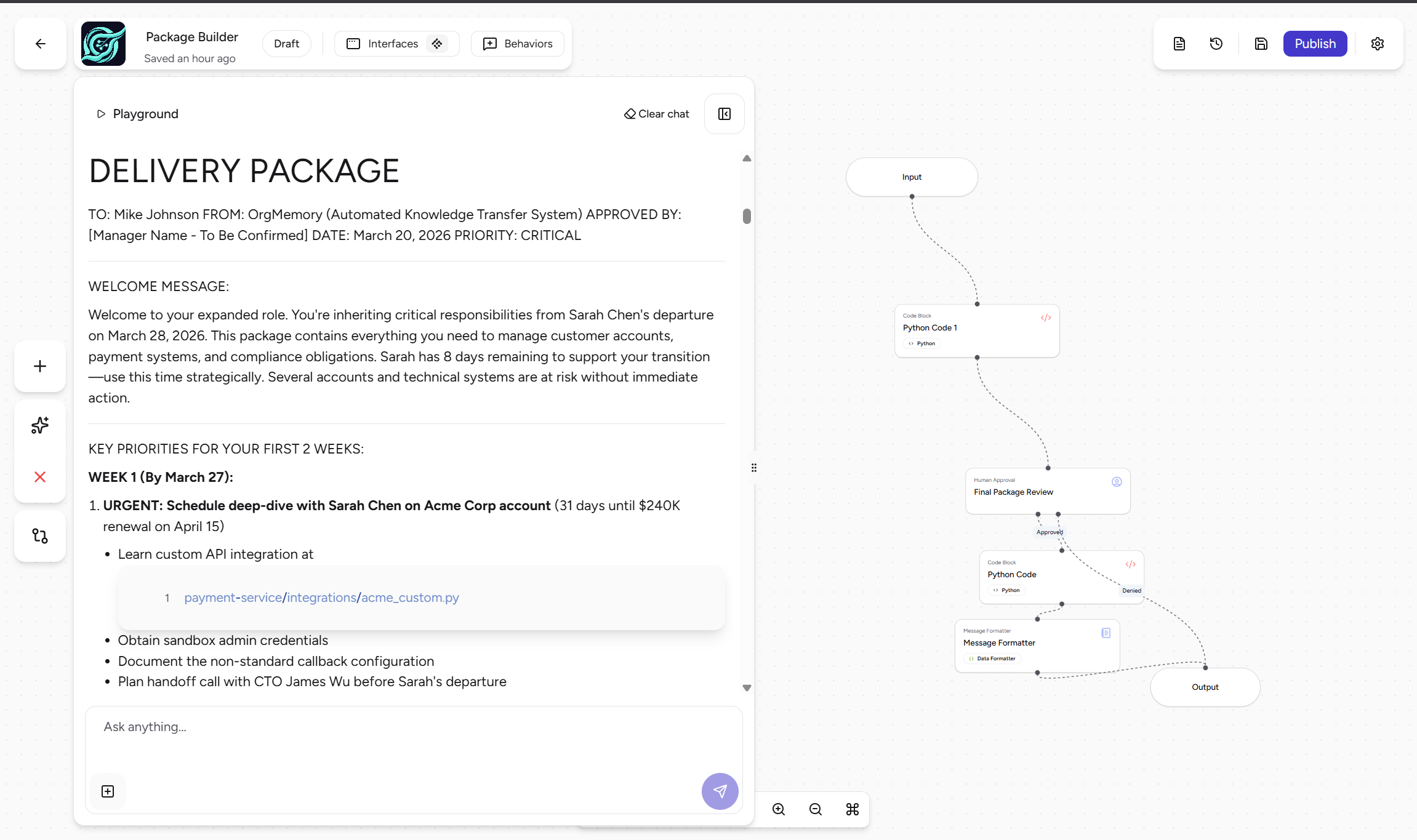Open the version history icon
The width and height of the screenshot is (1417, 840).
point(1216,44)
